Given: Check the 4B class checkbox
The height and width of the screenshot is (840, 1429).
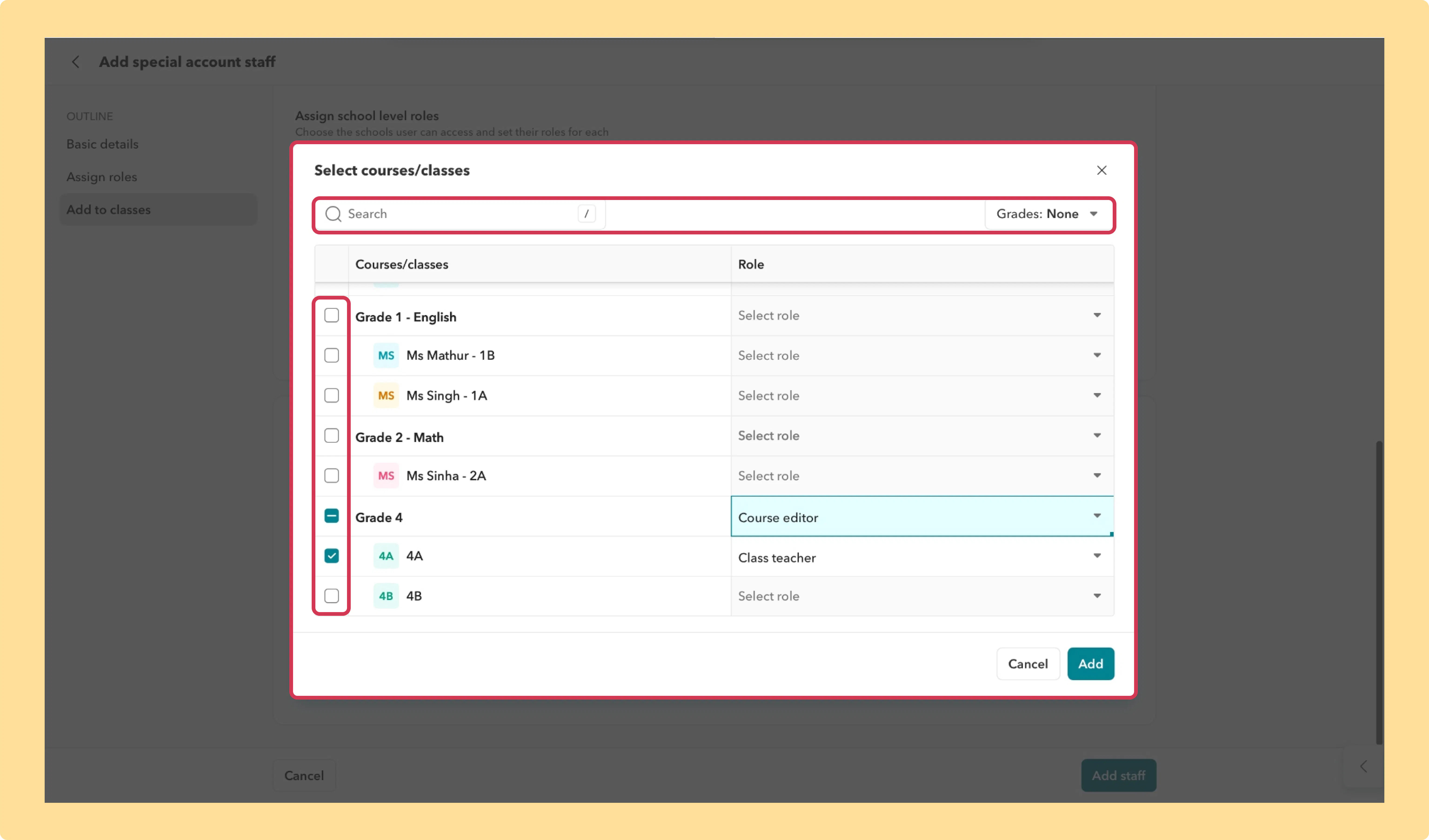Looking at the screenshot, I should click(332, 596).
